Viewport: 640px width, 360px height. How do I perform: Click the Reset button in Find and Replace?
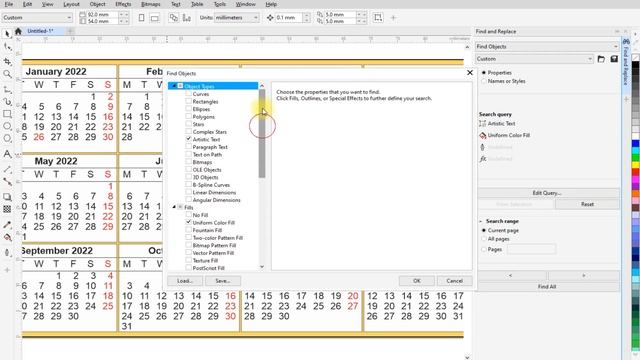tap(587, 204)
